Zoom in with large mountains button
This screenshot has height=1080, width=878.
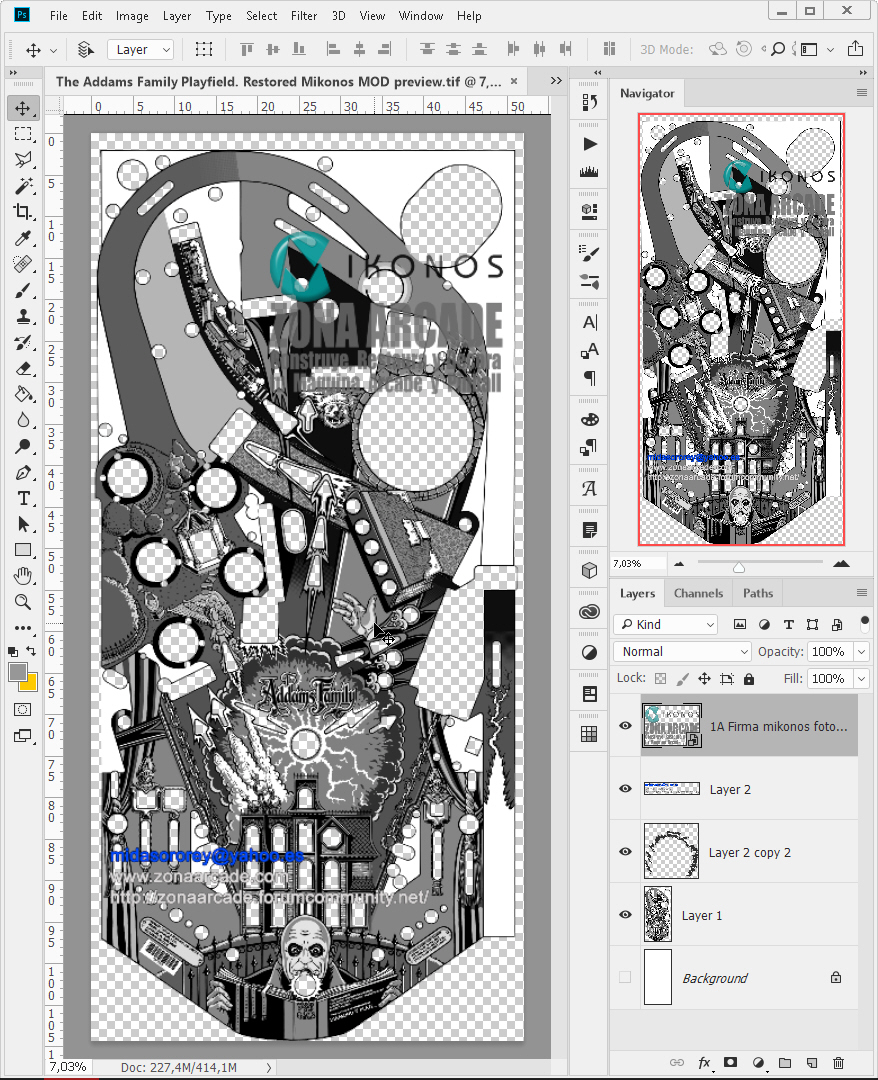(x=841, y=563)
